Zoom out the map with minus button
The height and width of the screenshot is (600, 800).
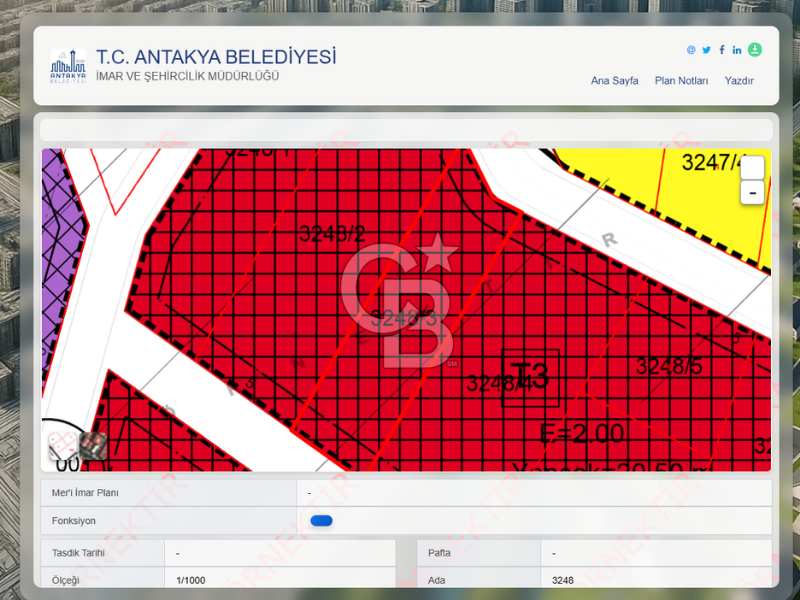click(752, 192)
